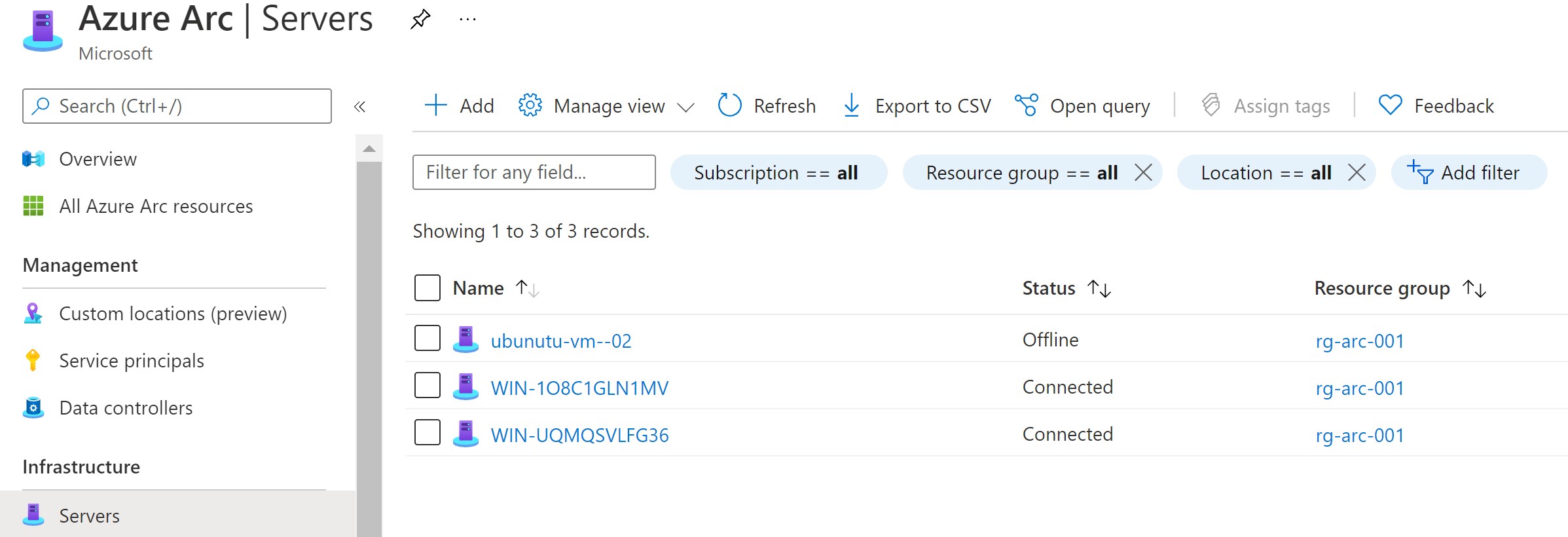This screenshot has width=1568, height=537.
Task: Click the sidebar scrollbar up arrow
Action: coord(369,149)
